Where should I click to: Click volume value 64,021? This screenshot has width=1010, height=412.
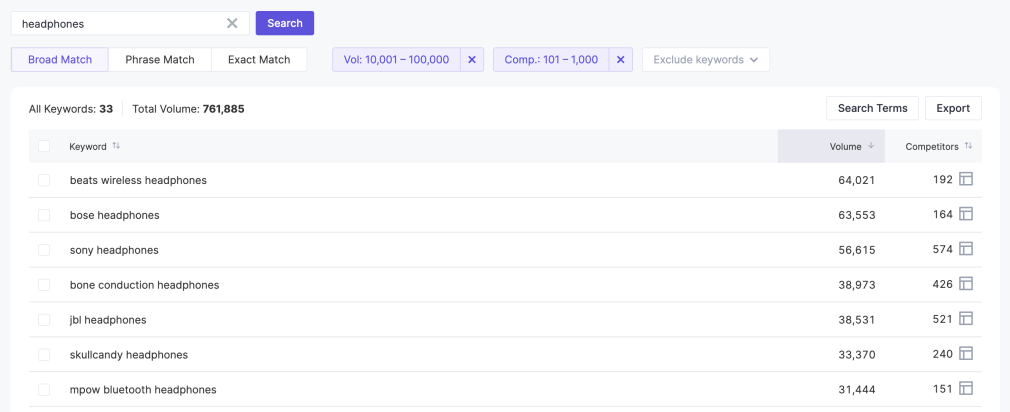tap(857, 180)
